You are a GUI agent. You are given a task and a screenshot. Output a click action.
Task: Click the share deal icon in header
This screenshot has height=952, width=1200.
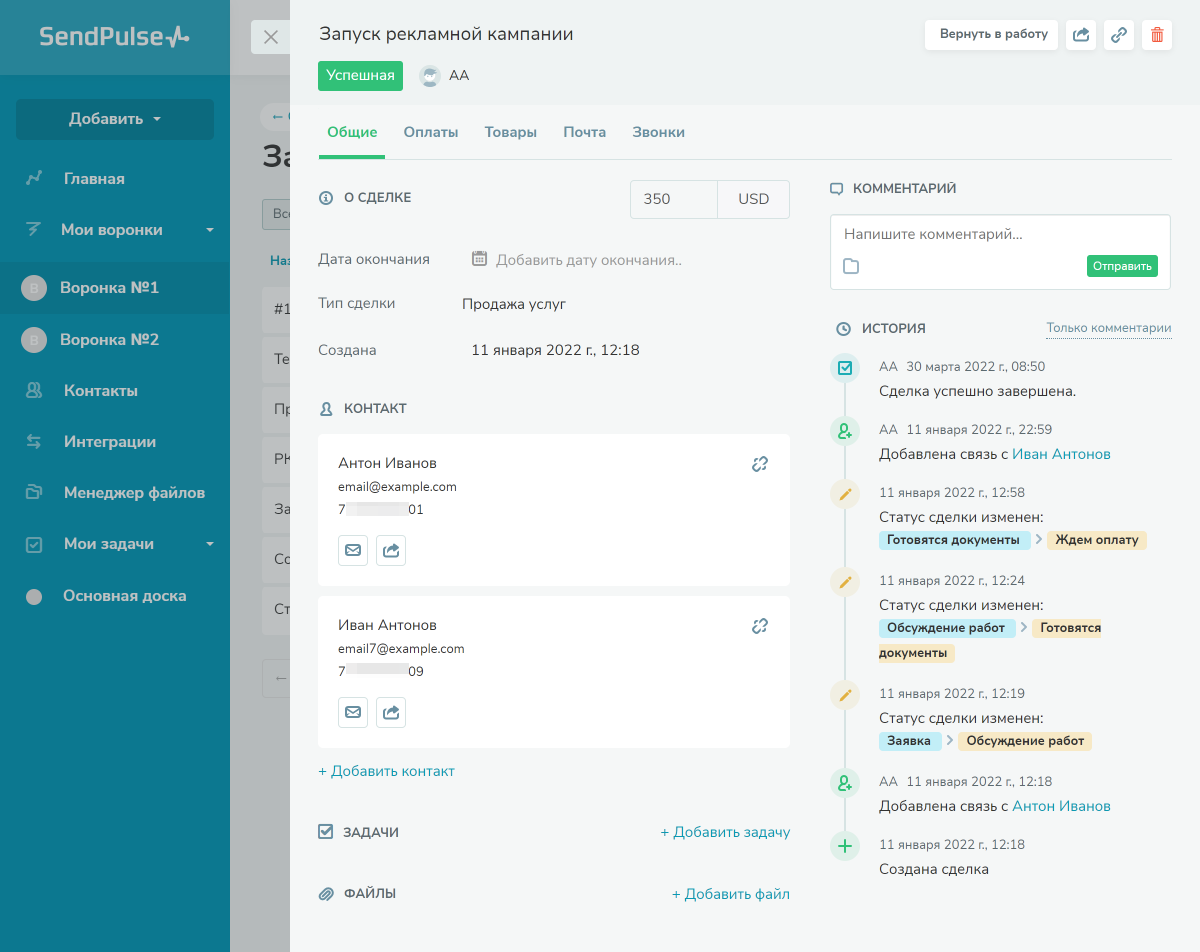coord(1081,35)
